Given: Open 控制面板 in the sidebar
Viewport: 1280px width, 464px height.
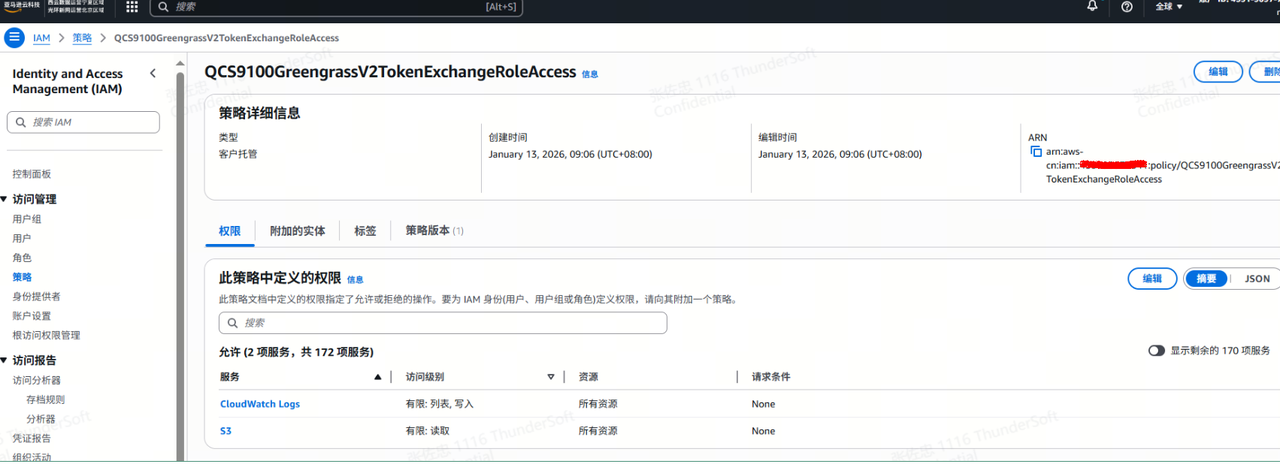Looking at the screenshot, I should tap(32, 174).
